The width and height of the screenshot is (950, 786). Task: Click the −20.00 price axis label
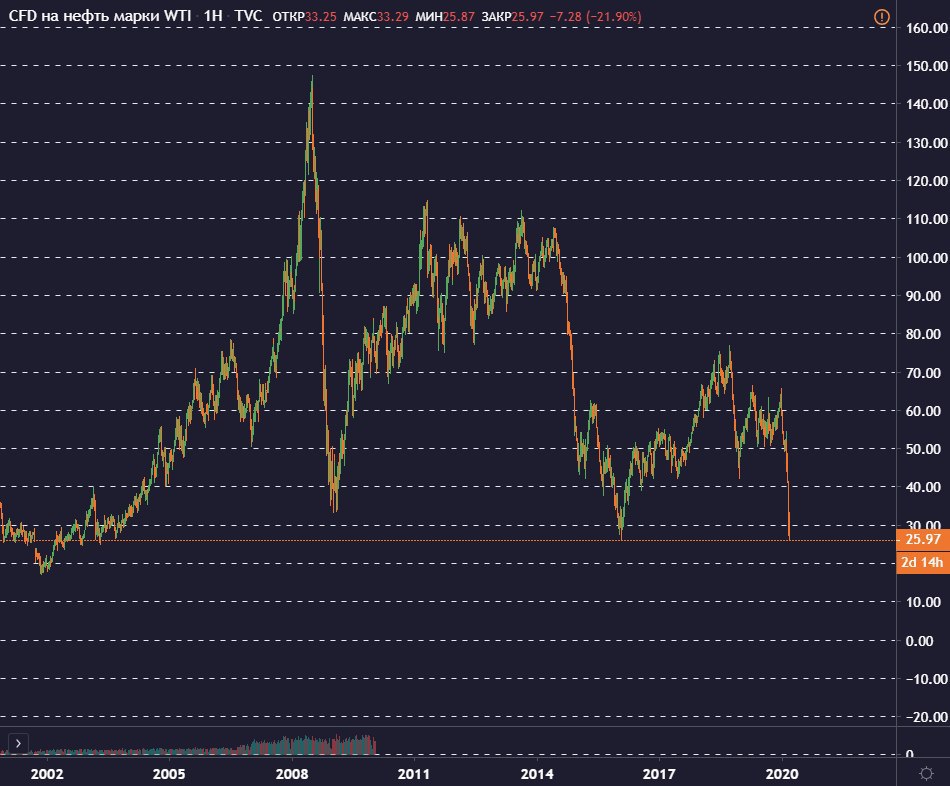click(926, 718)
